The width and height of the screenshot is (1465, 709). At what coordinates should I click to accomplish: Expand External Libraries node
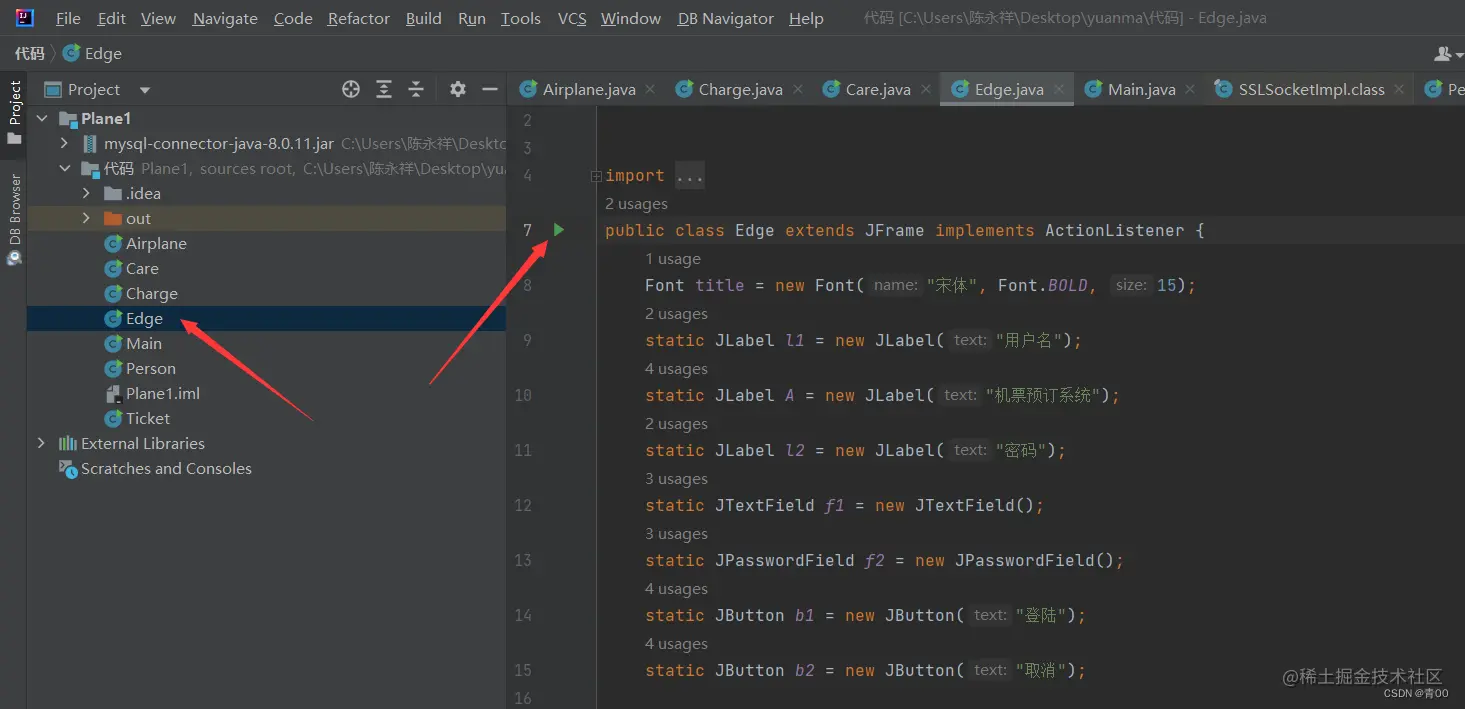click(42, 443)
